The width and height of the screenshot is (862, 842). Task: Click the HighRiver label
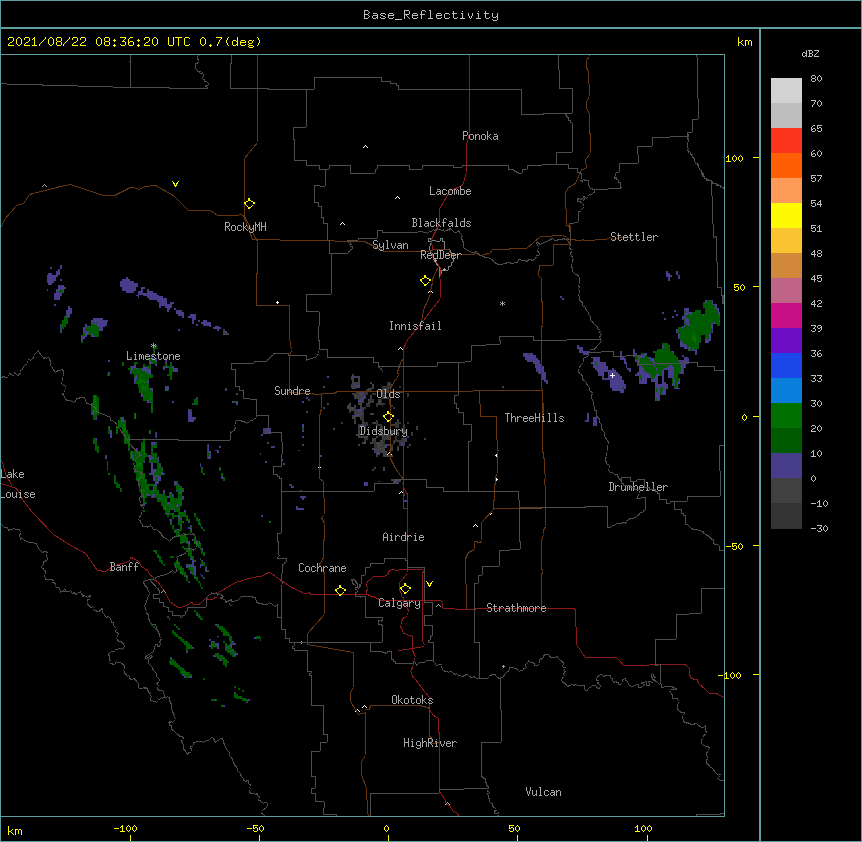[x=430, y=743]
